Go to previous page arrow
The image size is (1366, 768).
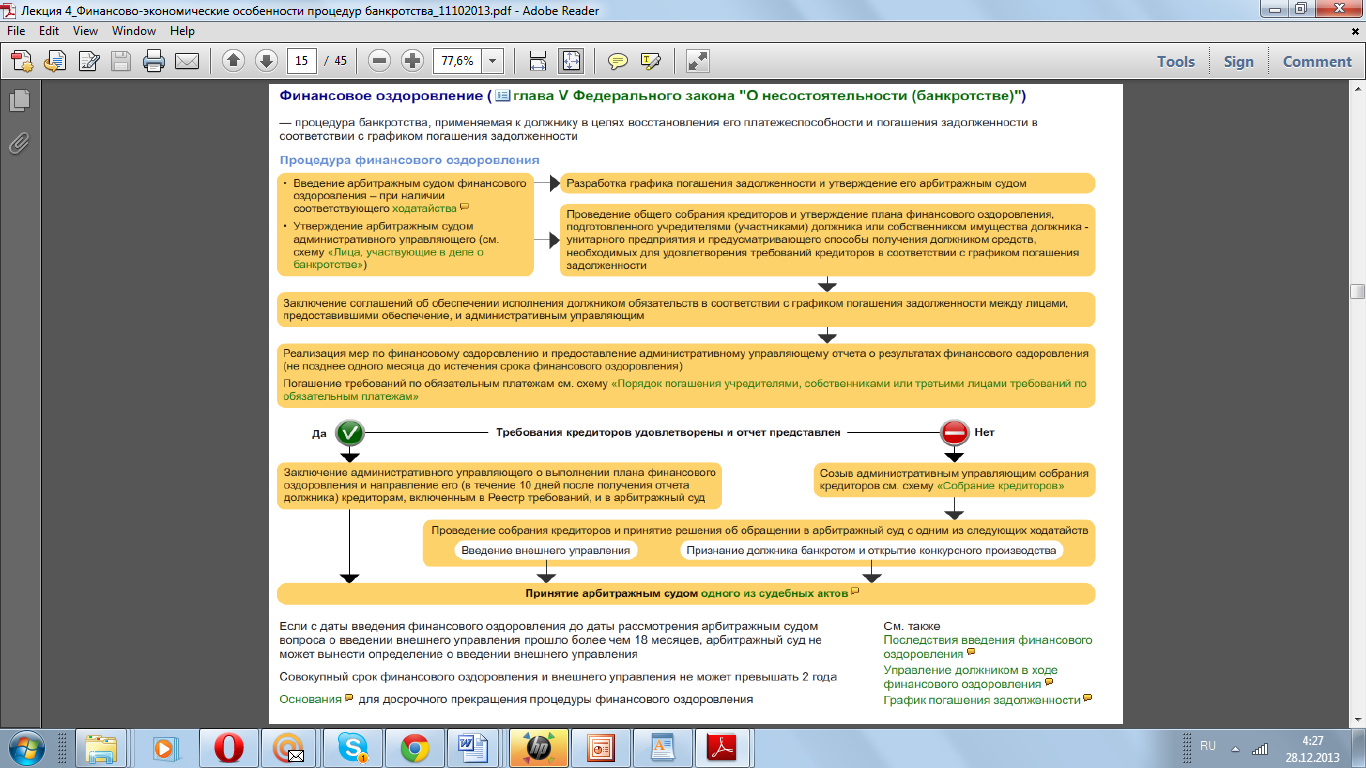233,61
